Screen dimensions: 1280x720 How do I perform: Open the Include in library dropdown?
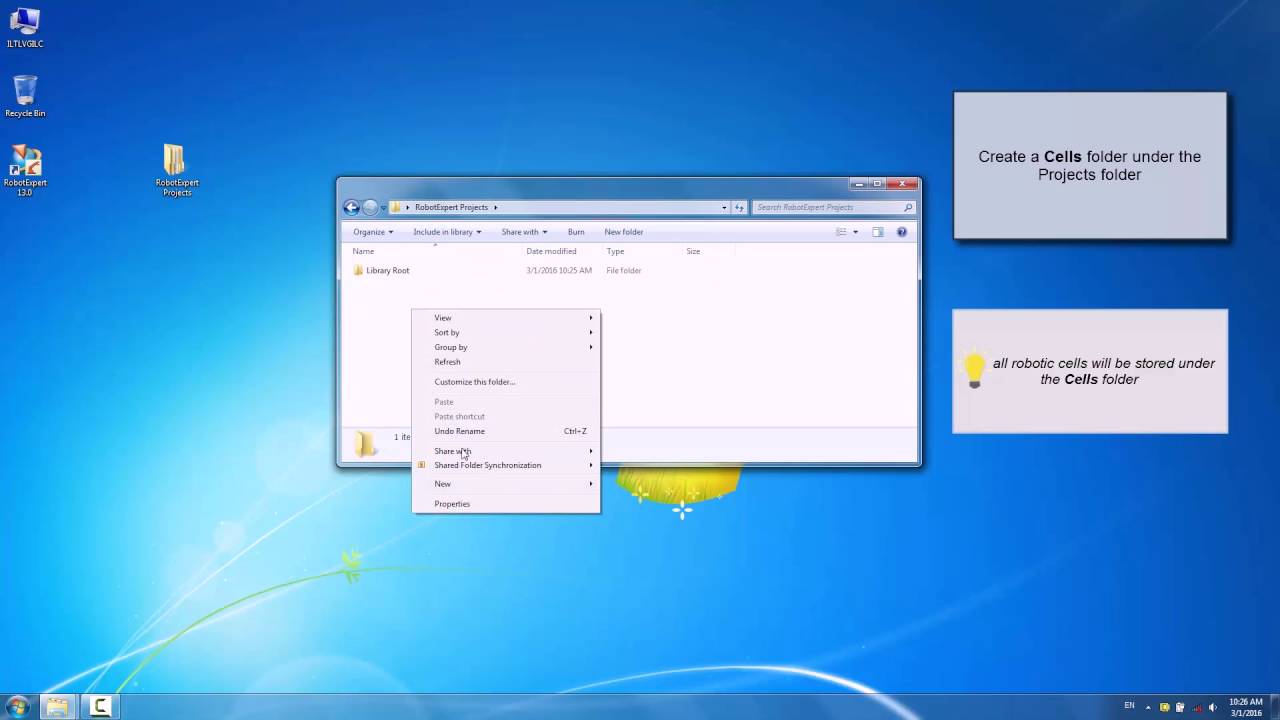[447, 232]
